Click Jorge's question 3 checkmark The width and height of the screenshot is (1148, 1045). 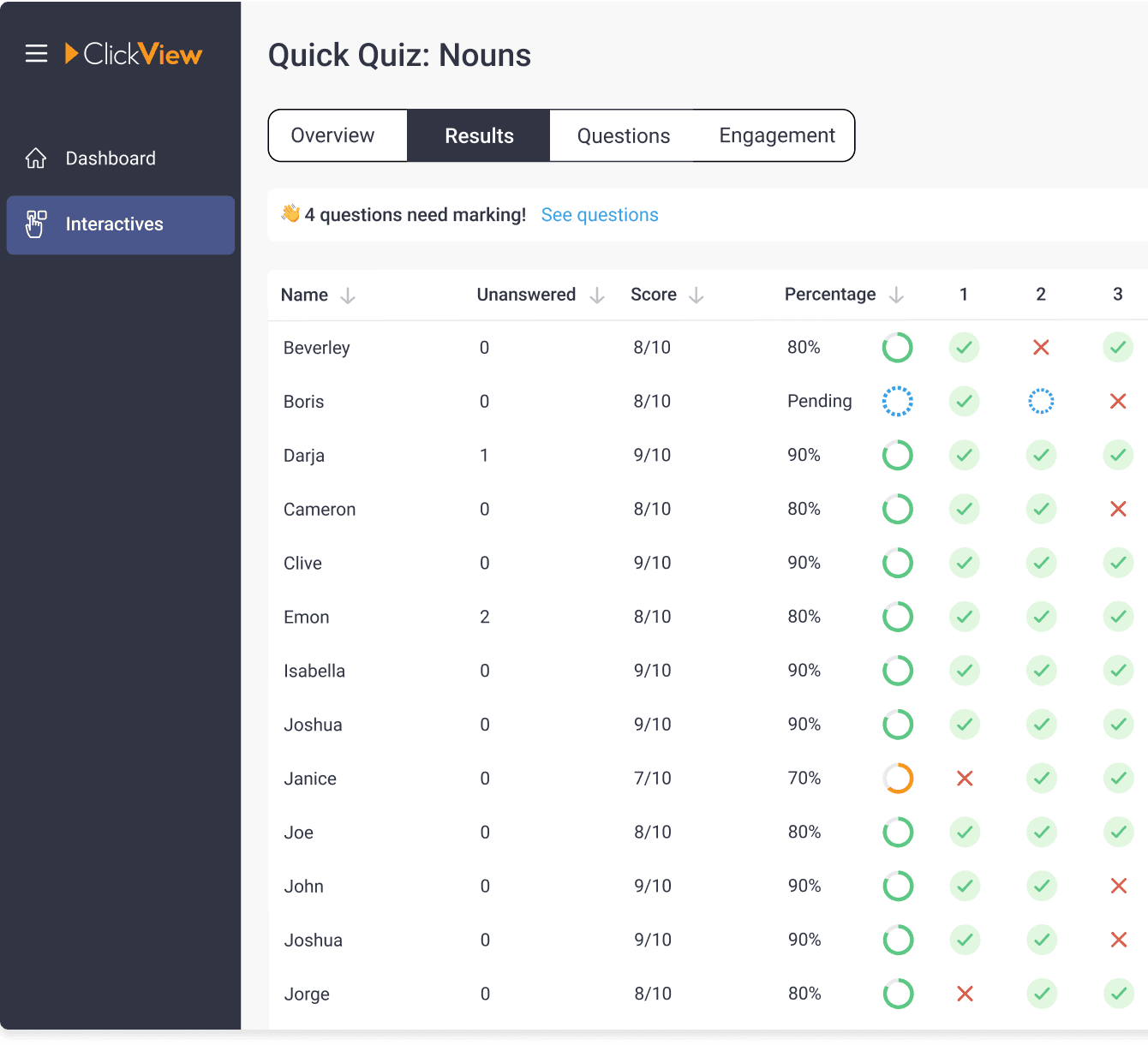(1118, 994)
